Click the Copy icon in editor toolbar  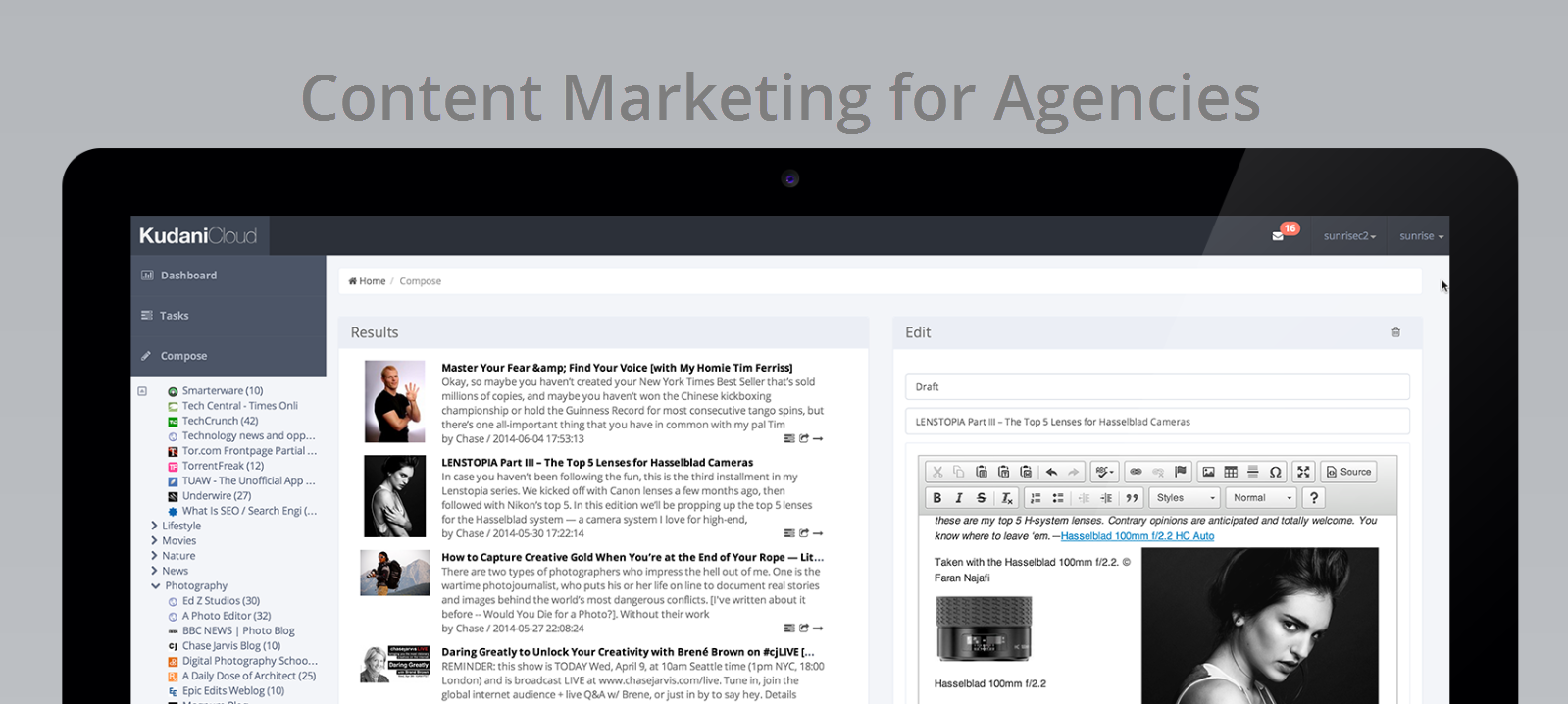(x=959, y=472)
